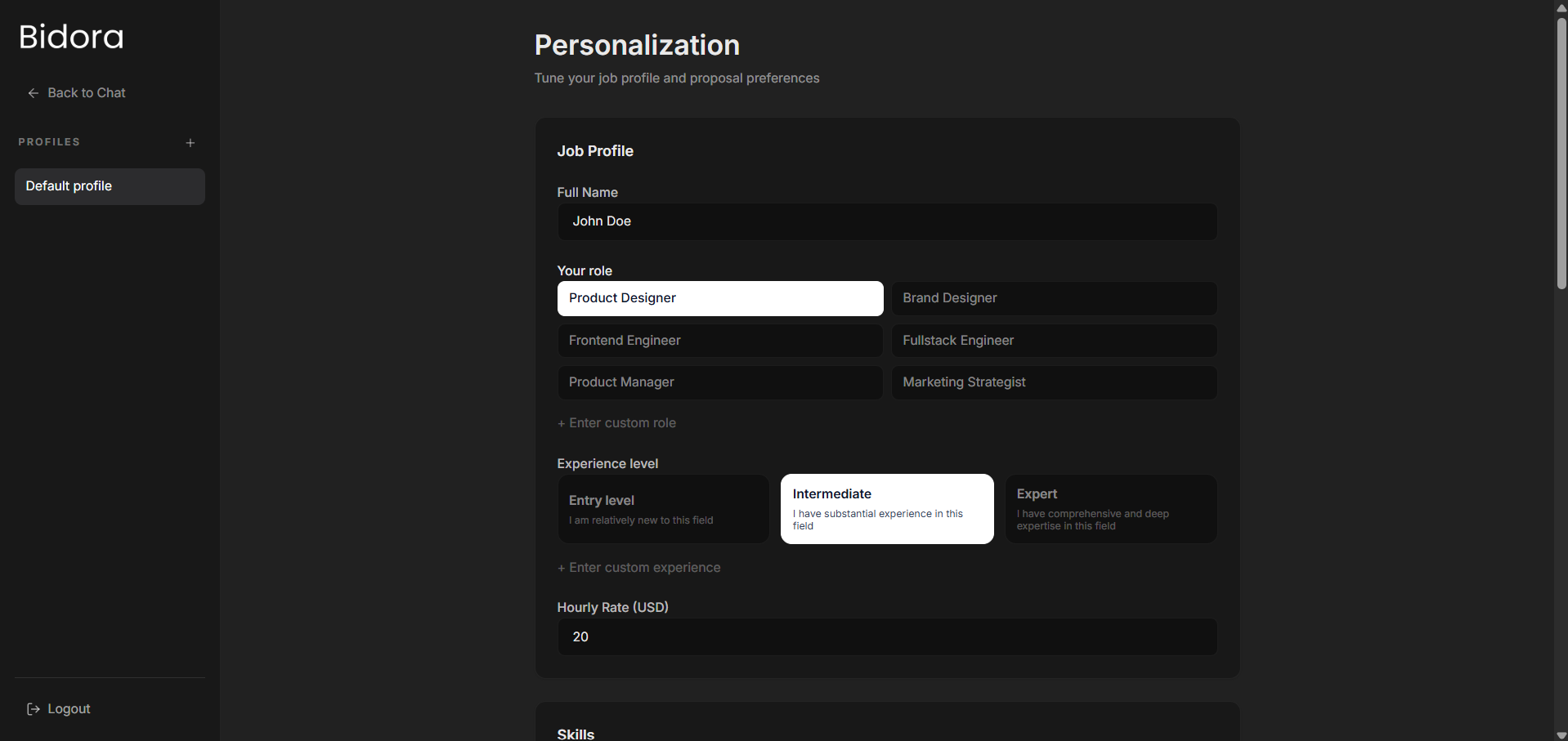Go back to chat via Back to Chat
The width and height of the screenshot is (1568, 741).
click(87, 93)
